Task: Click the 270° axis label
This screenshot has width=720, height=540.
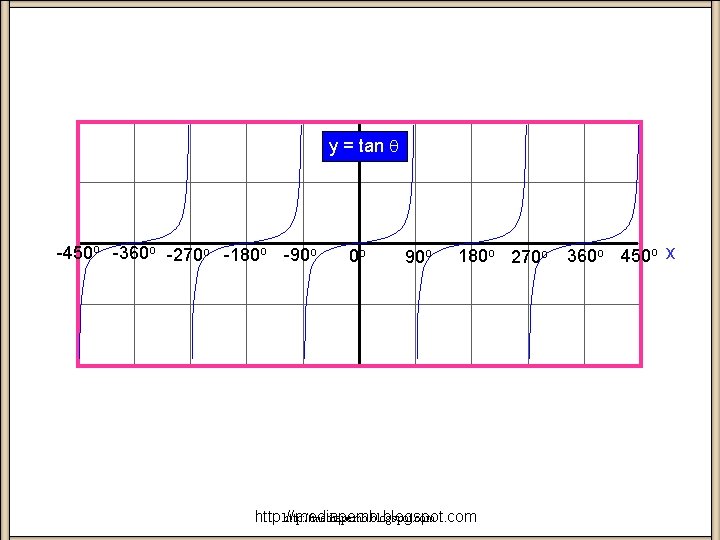Action: tap(529, 257)
